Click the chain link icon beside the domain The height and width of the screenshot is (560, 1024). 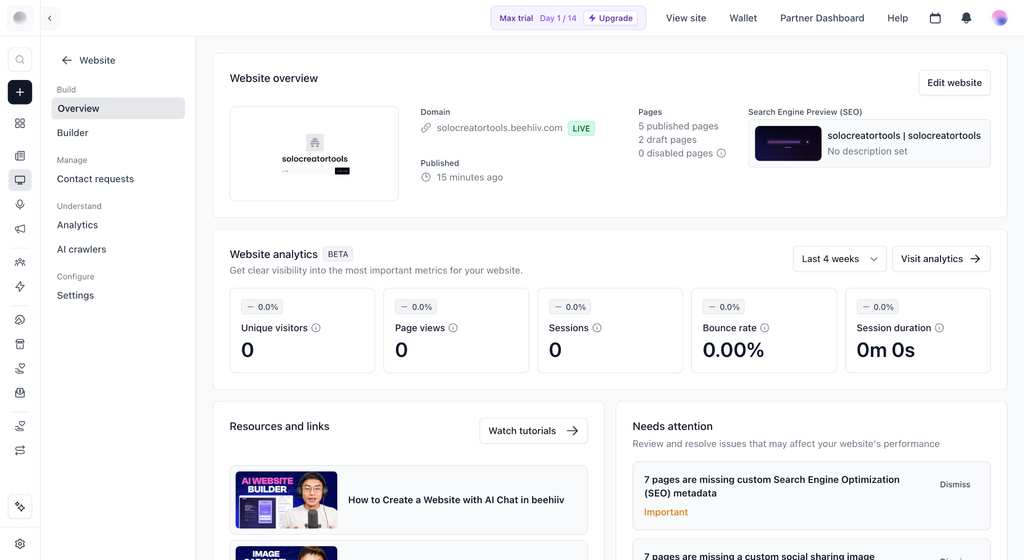426,128
